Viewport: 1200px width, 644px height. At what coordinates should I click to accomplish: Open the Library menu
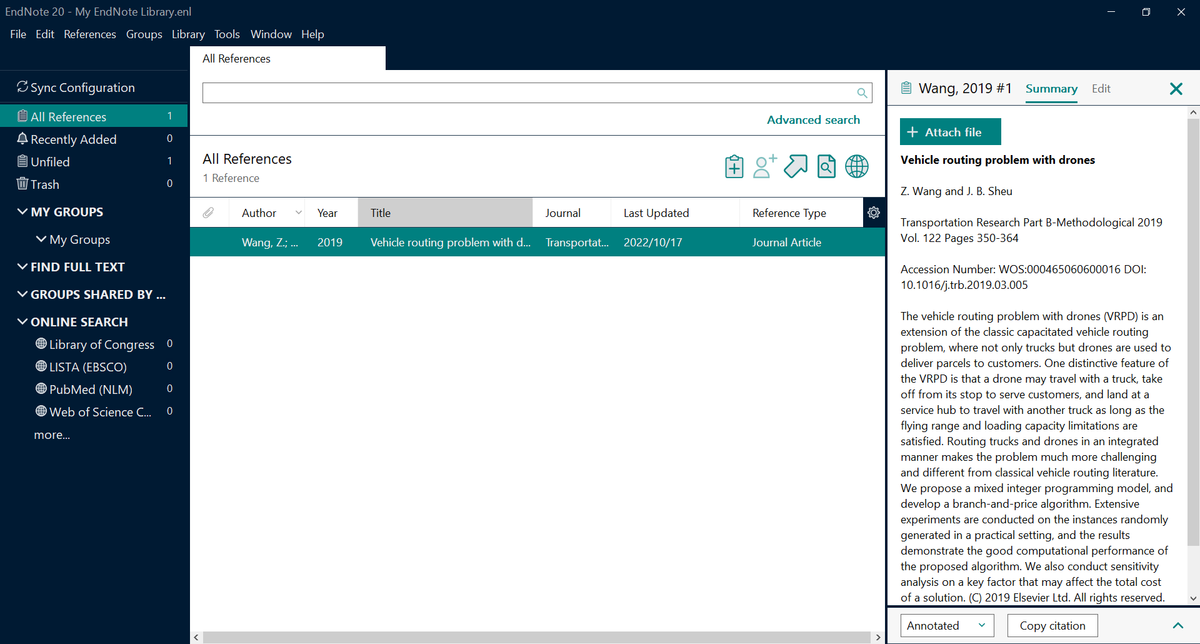click(188, 34)
